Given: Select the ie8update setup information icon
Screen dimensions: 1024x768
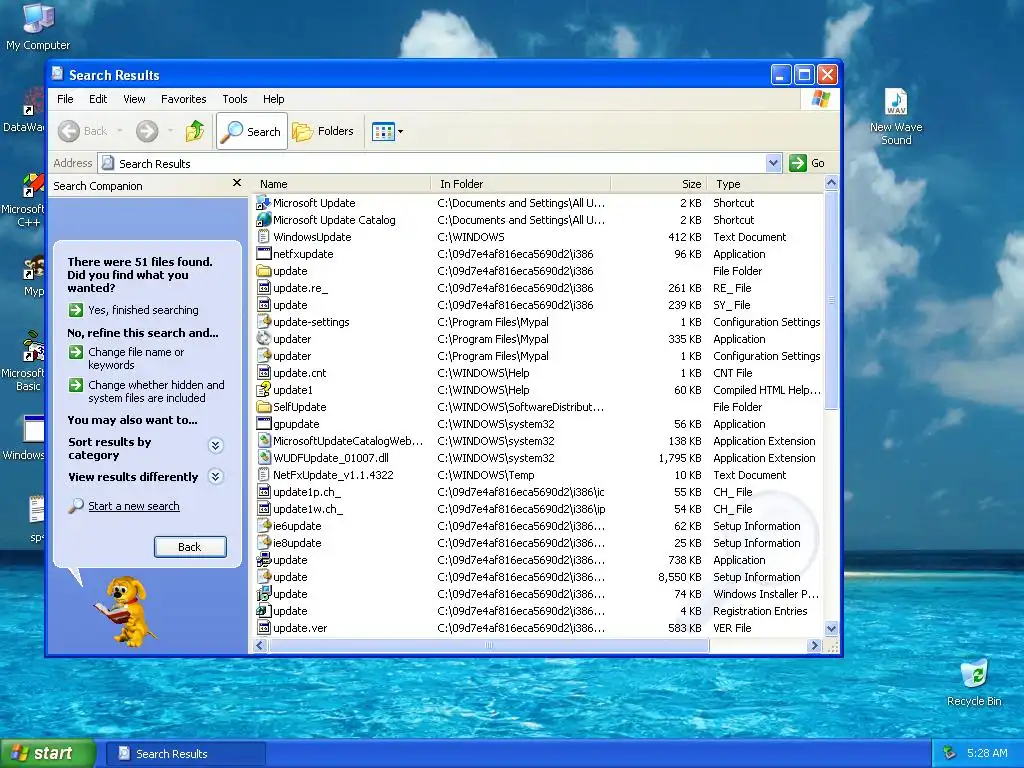Looking at the screenshot, I should click(x=264, y=542).
